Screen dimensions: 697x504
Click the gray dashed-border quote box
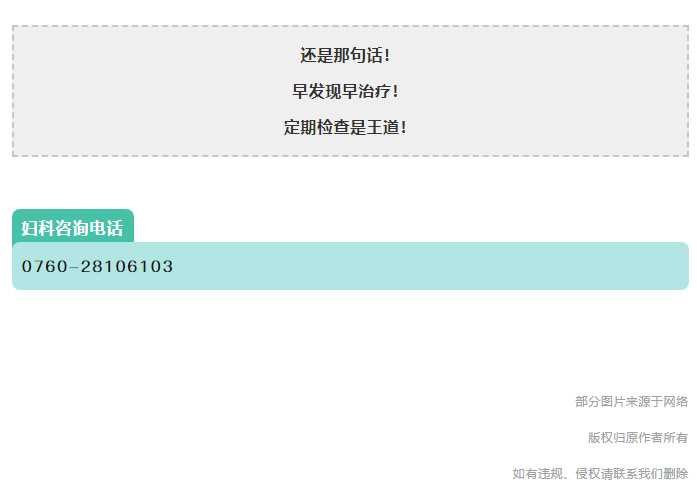pyautogui.click(x=350, y=91)
